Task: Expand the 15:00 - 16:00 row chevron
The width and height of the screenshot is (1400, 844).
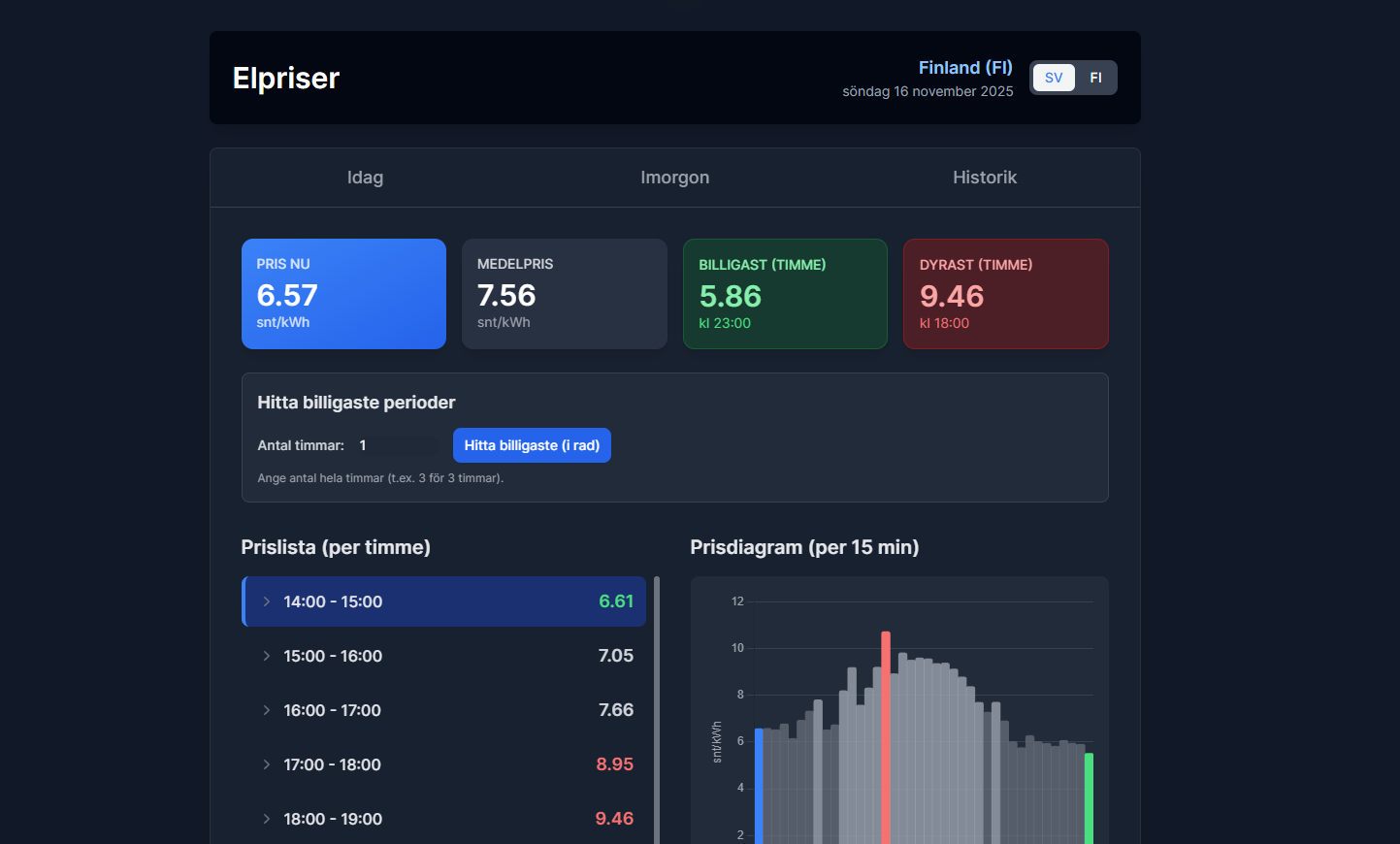Action: pos(267,656)
